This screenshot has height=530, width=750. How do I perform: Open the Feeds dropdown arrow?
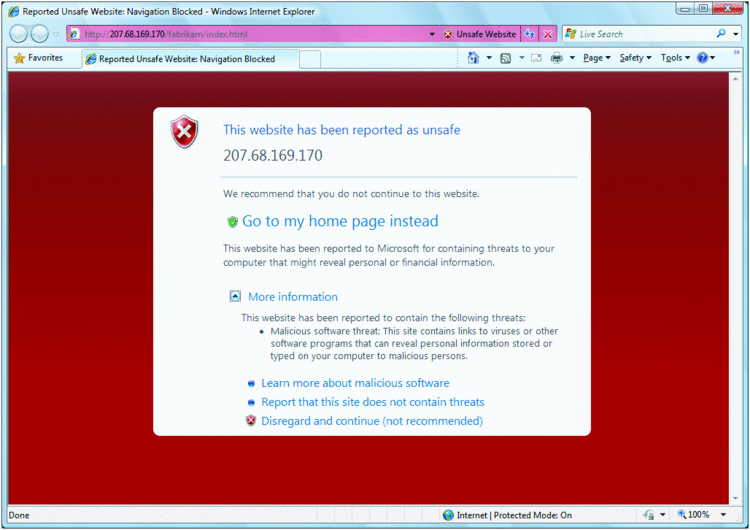522,58
